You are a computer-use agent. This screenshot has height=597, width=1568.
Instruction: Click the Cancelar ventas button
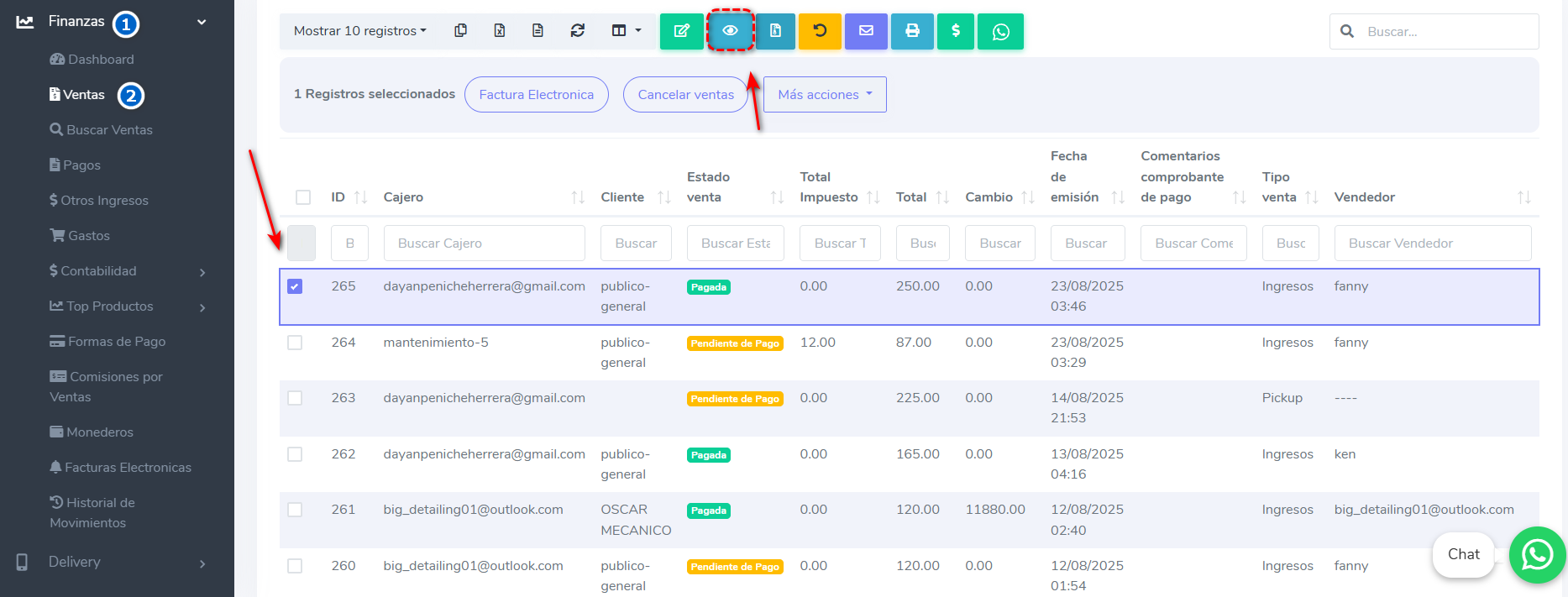tap(686, 95)
